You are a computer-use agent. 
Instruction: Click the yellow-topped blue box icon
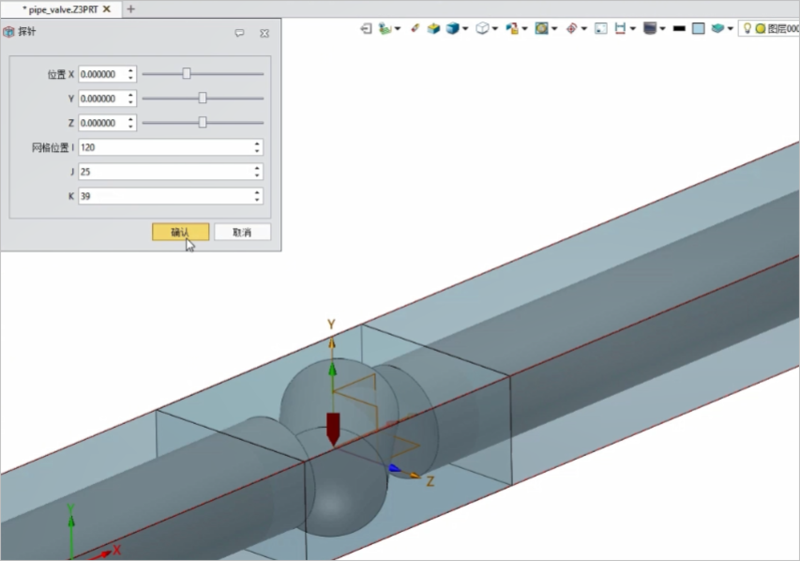433,29
